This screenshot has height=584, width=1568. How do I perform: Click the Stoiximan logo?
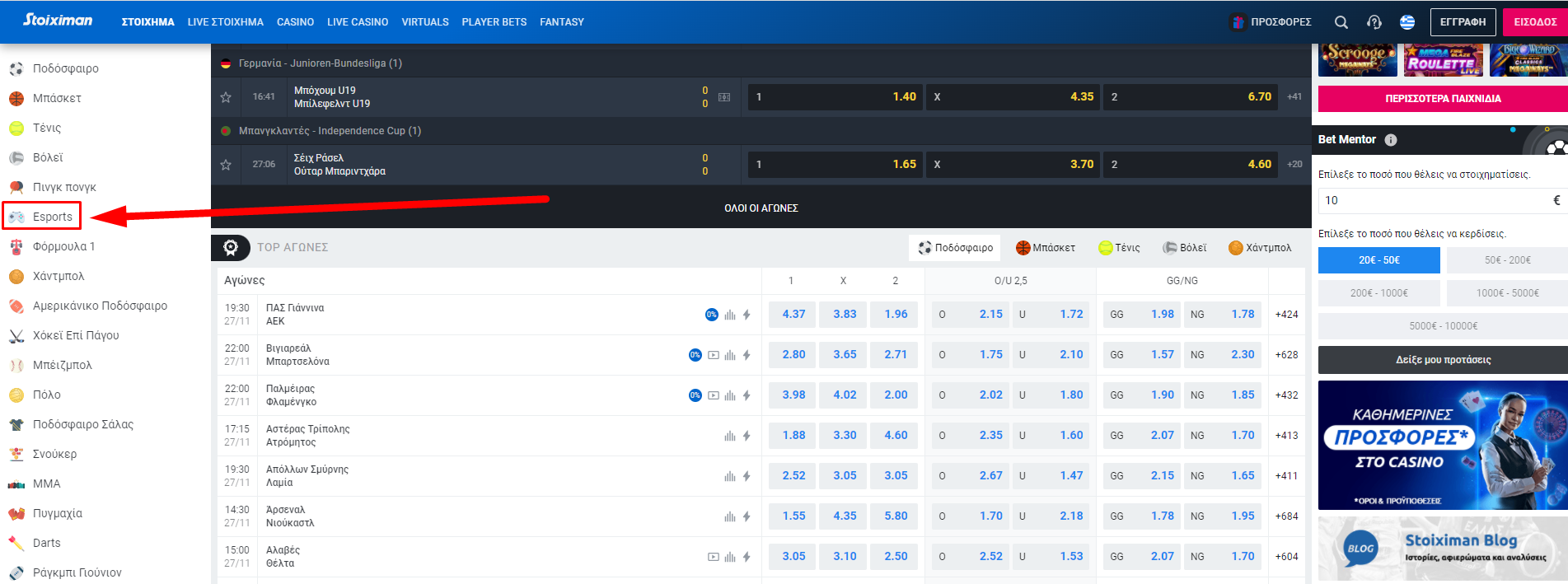[58, 20]
